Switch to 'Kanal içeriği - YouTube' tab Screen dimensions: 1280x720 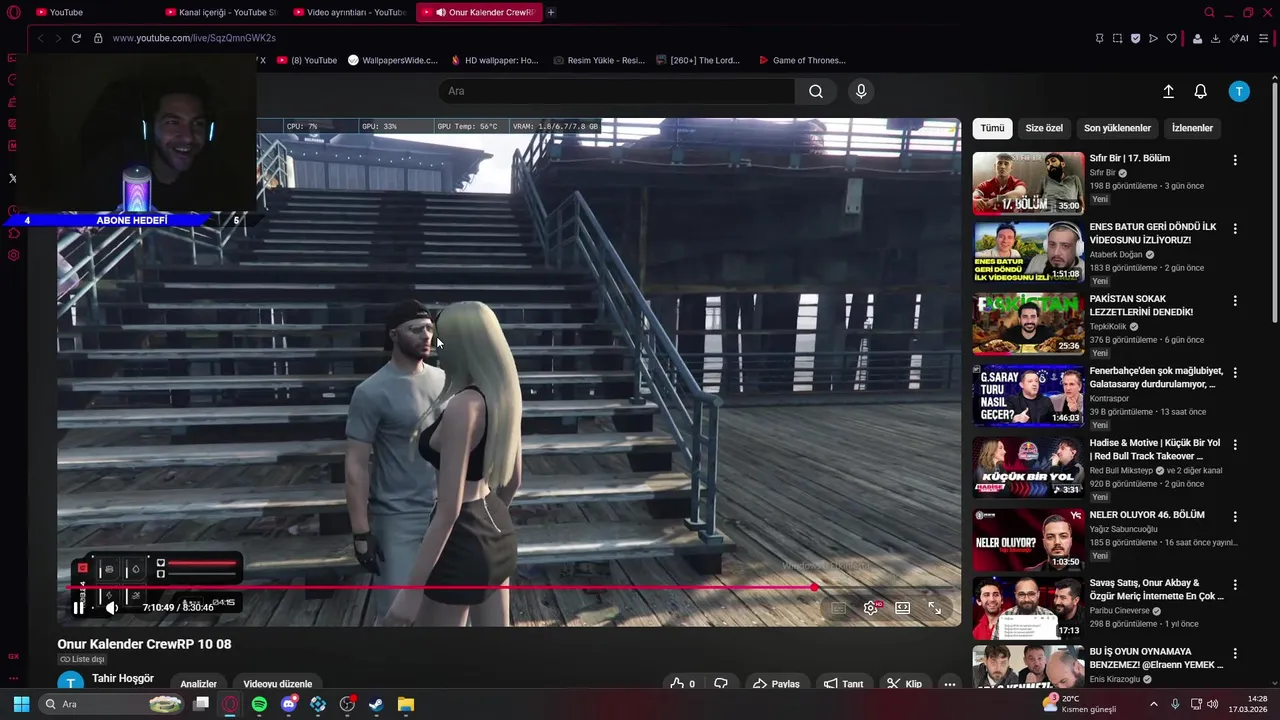(x=220, y=12)
